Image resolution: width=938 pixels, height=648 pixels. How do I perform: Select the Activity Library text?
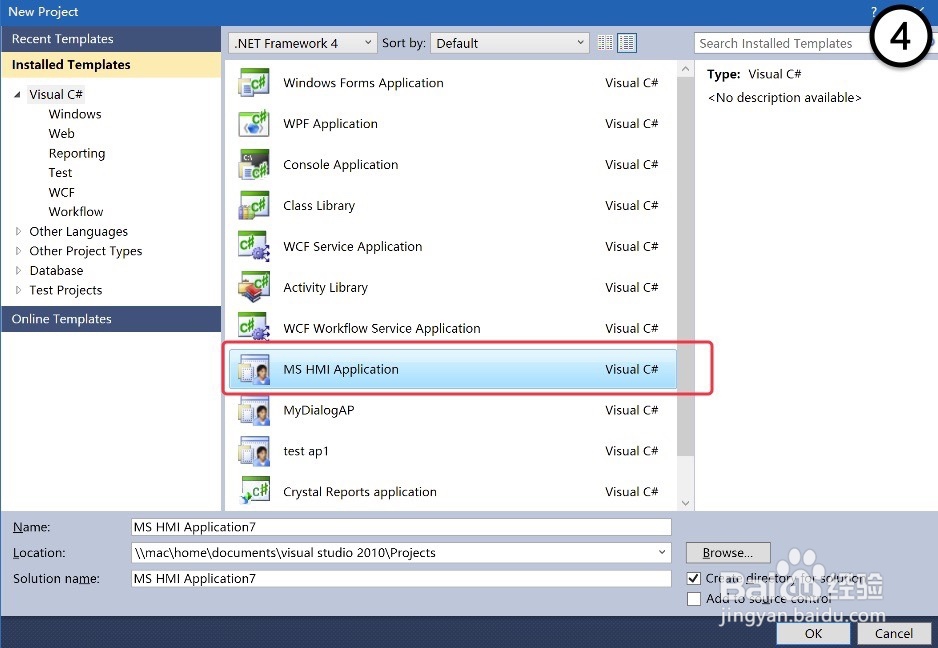(325, 287)
